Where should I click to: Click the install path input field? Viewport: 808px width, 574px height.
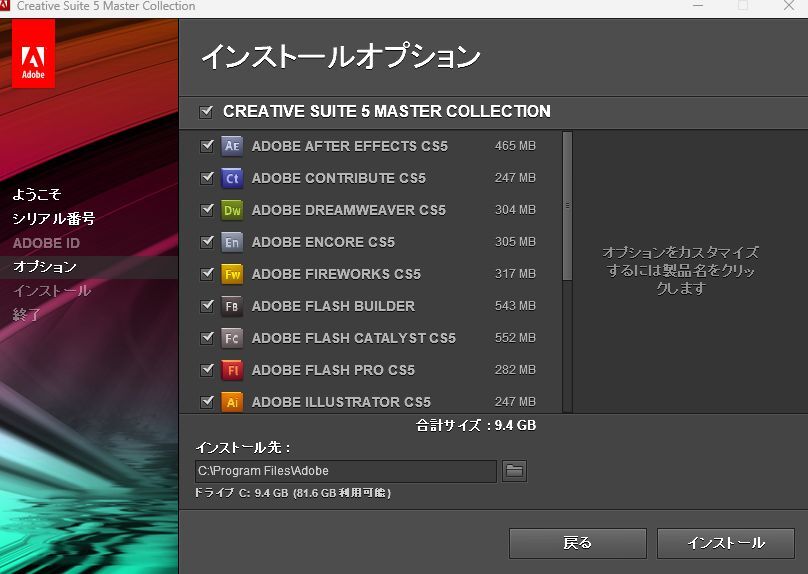tap(345, 471)
